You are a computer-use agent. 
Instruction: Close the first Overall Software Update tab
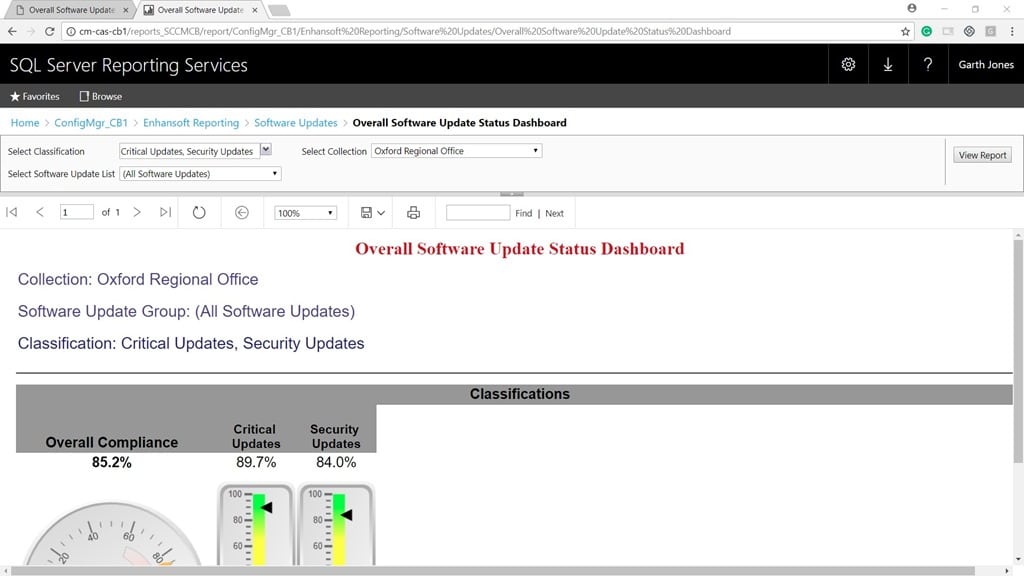point(126,10)
